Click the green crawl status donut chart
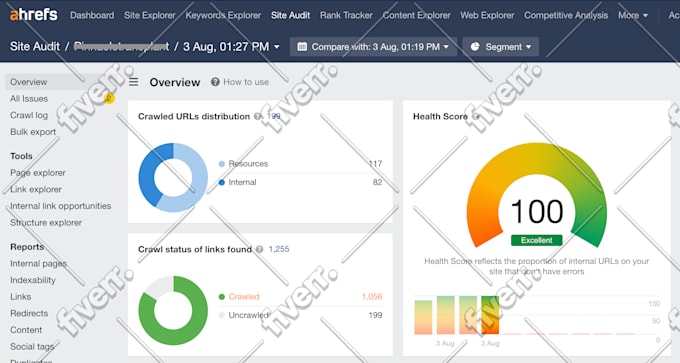The height and width of the screenshot is (363, 680). coord(173,311)
